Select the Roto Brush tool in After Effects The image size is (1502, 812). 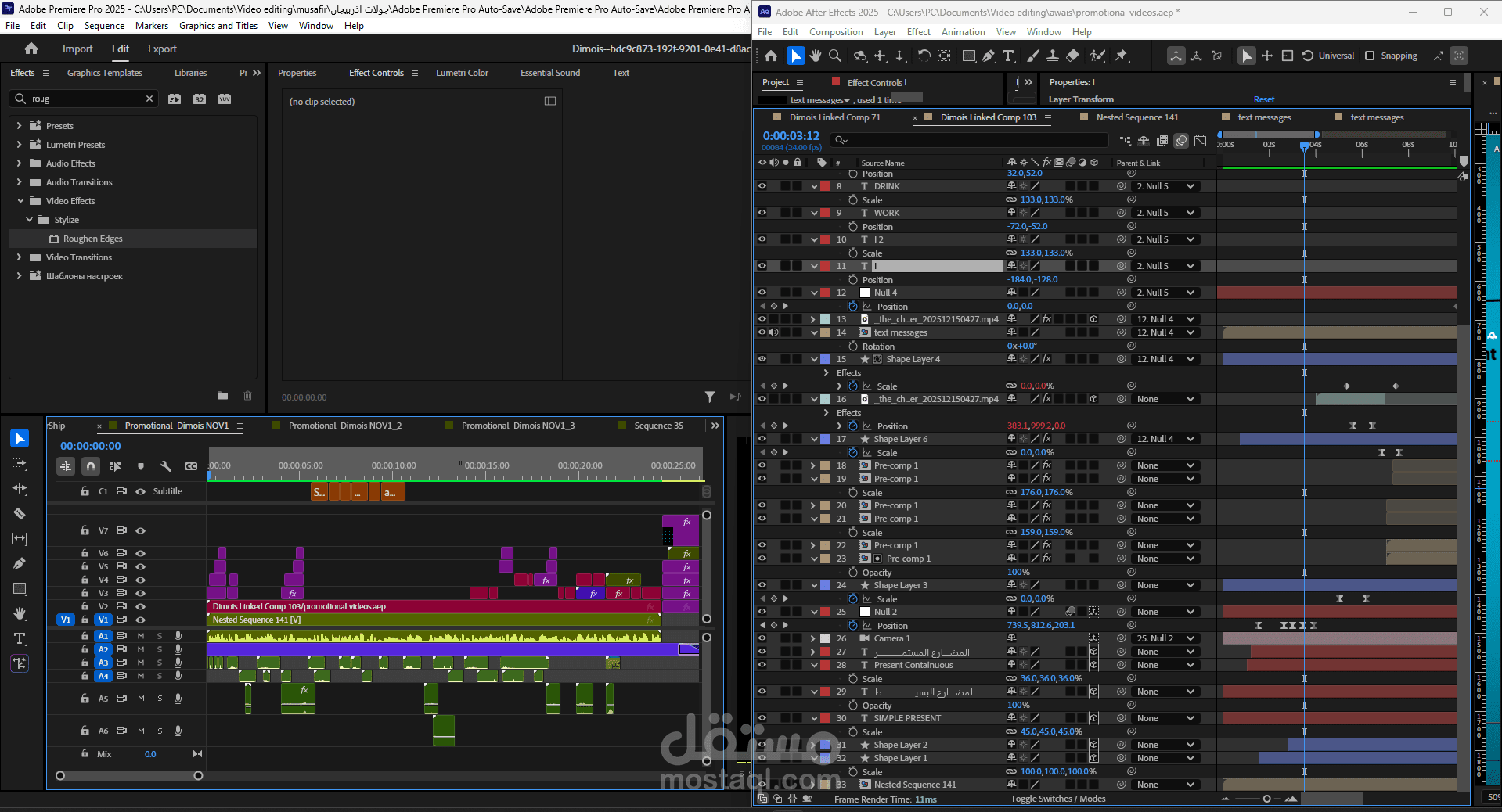(x=1097, y=56)
